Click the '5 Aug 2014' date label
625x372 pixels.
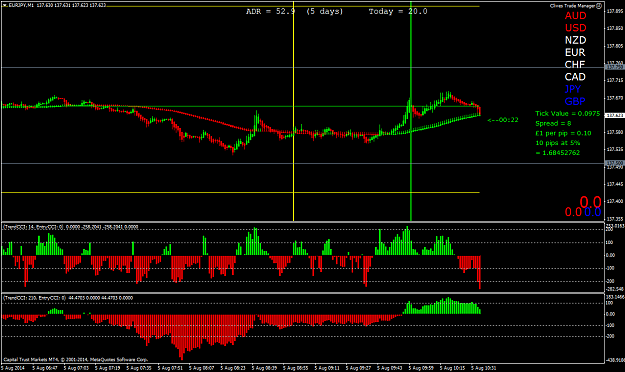[x=13, y=368]
